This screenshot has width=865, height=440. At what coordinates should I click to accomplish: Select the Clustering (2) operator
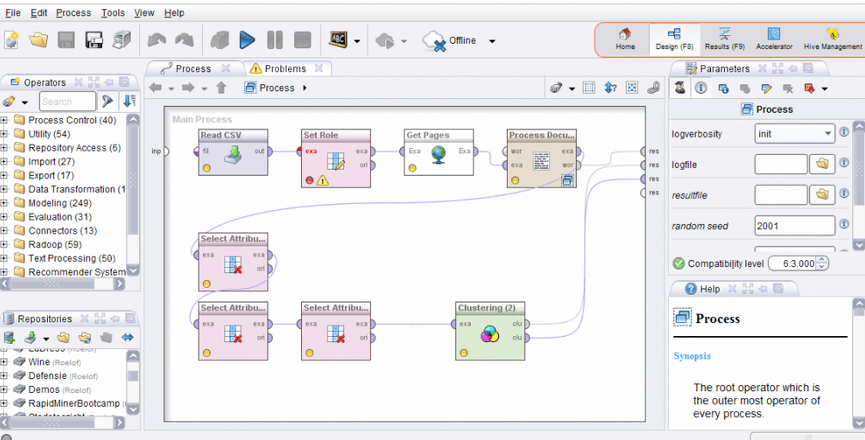[492, 329]
